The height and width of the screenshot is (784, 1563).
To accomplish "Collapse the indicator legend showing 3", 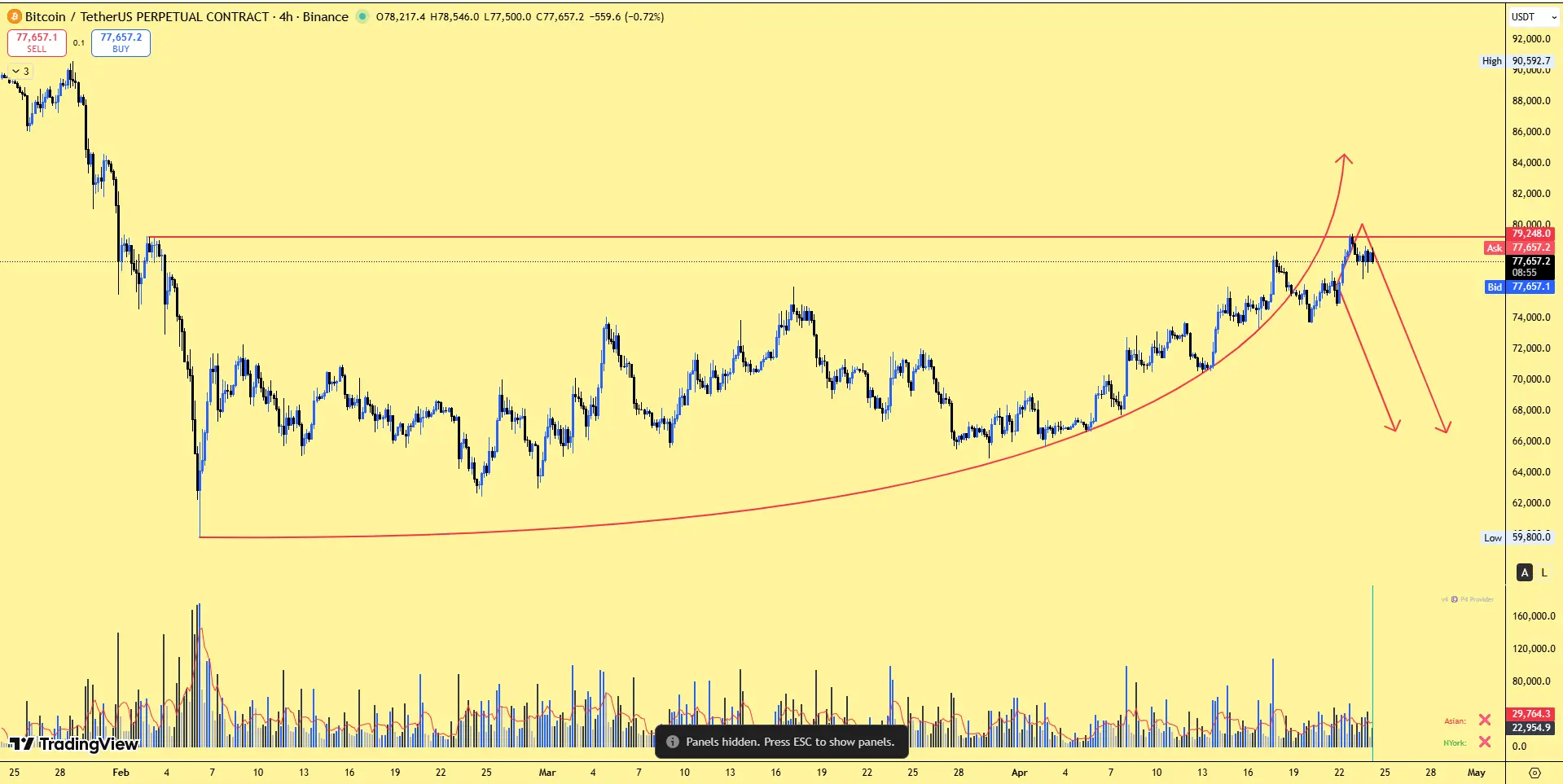I will pos(20,71).
